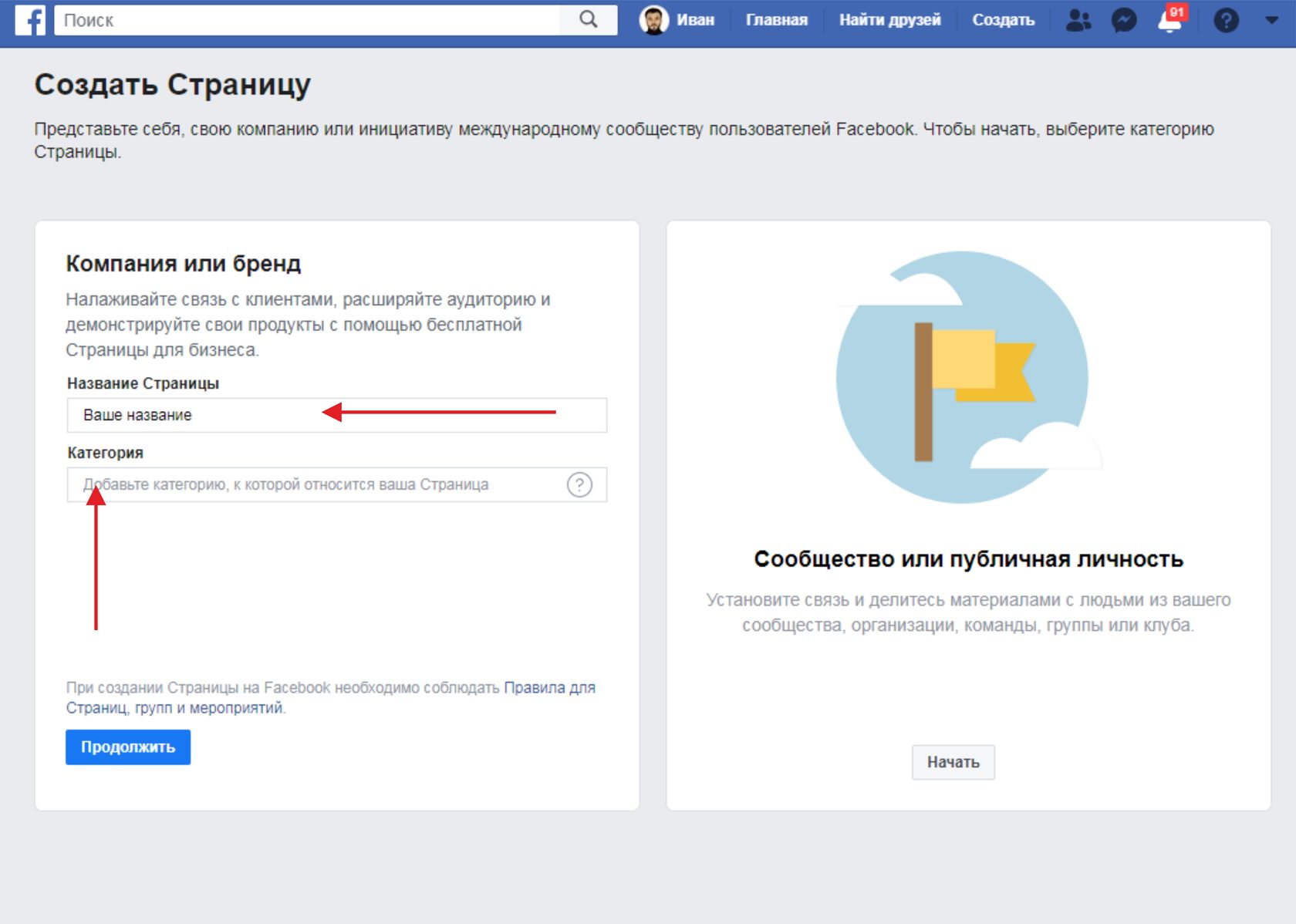The image size is (1296, 924).
Task: Open Найти друзей in the top bar
Action: pos(889,20)
